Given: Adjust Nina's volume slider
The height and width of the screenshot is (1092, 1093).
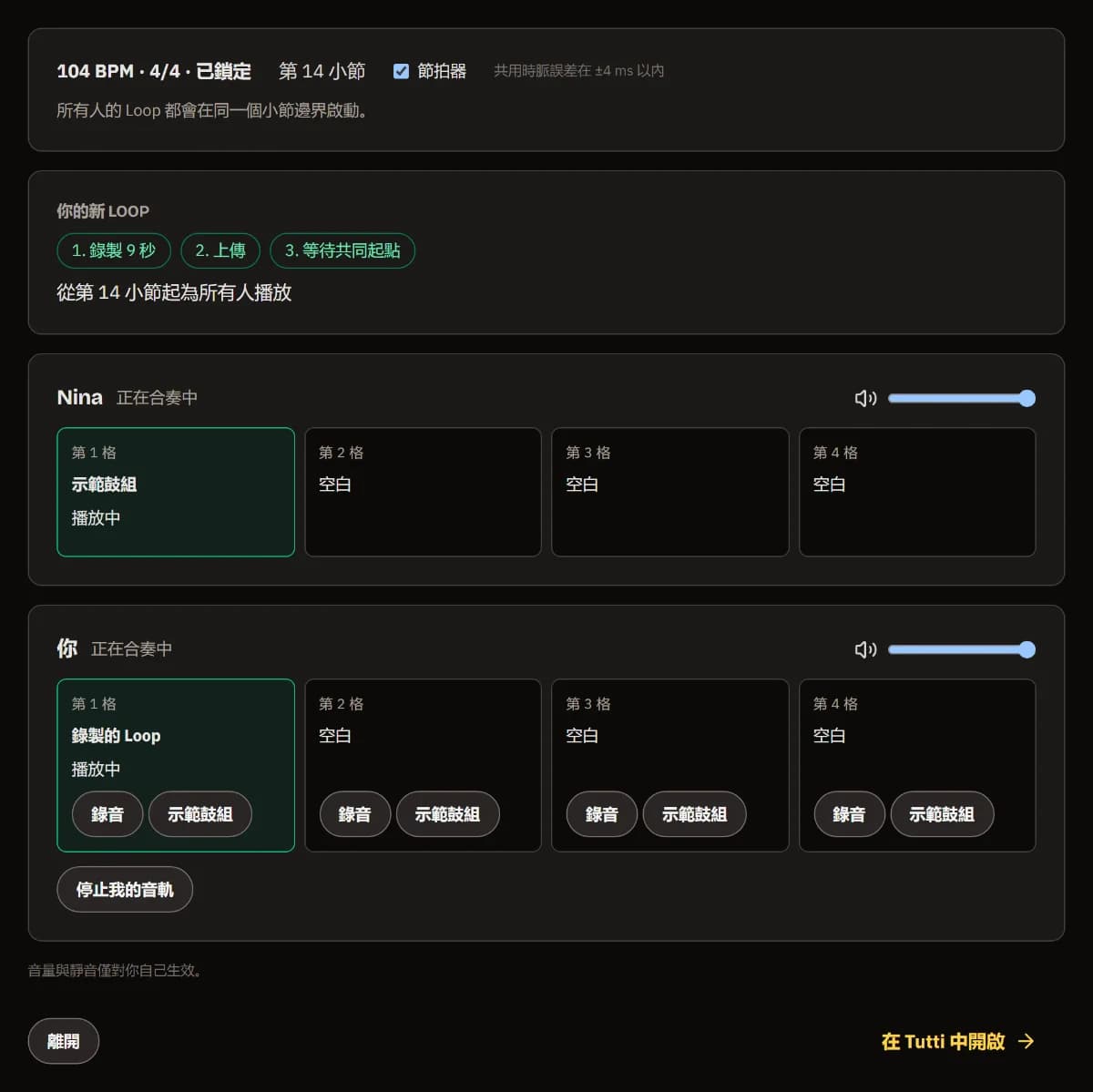Looking at the screenshot, I should [962, 398].
